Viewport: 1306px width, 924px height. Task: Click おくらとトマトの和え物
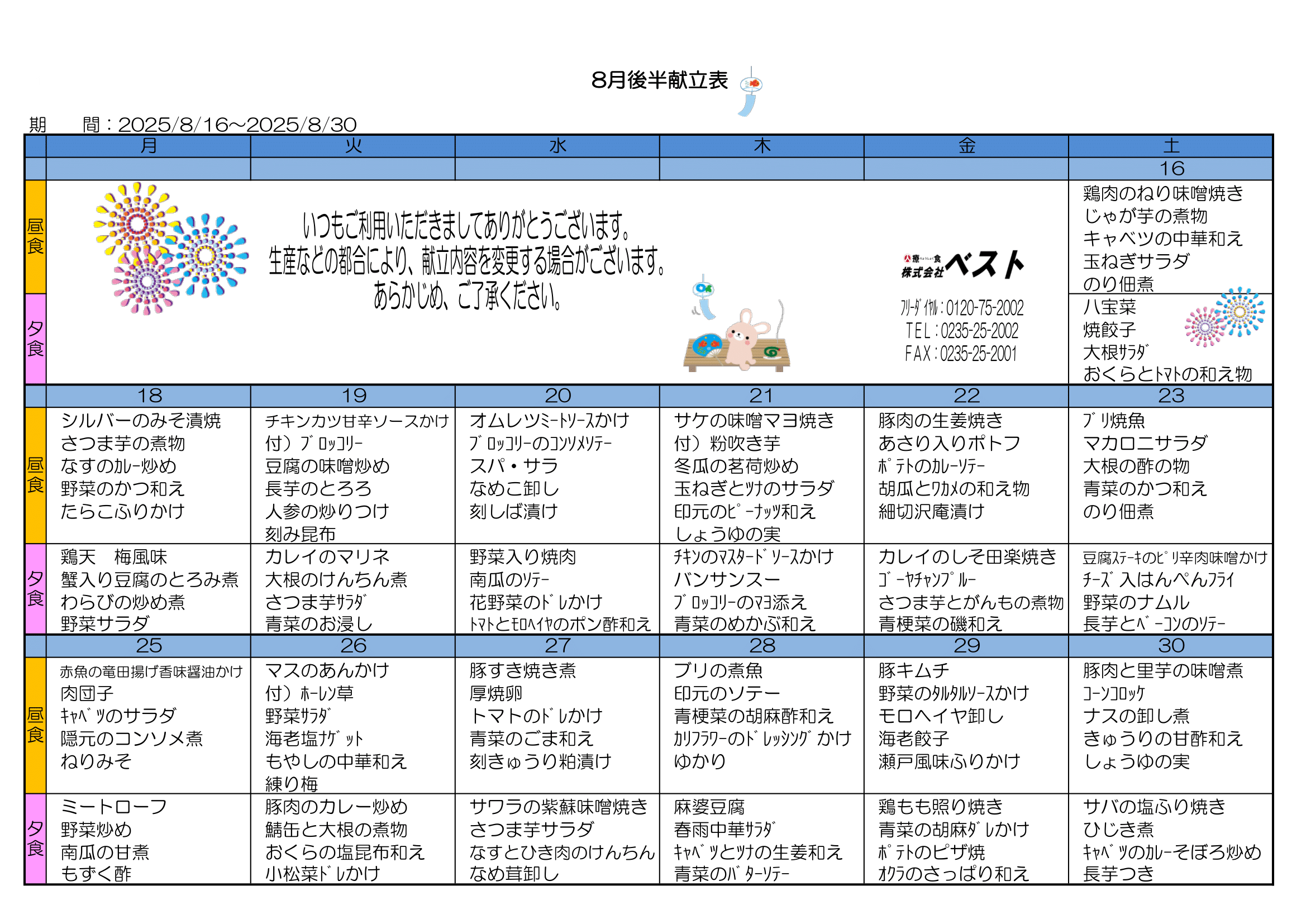click(1167, 374)
